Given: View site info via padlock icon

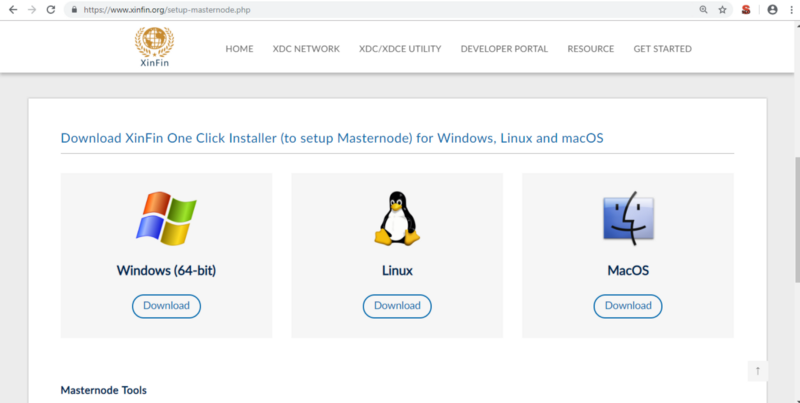Looking at the screenshot, I should coord(74,9).
